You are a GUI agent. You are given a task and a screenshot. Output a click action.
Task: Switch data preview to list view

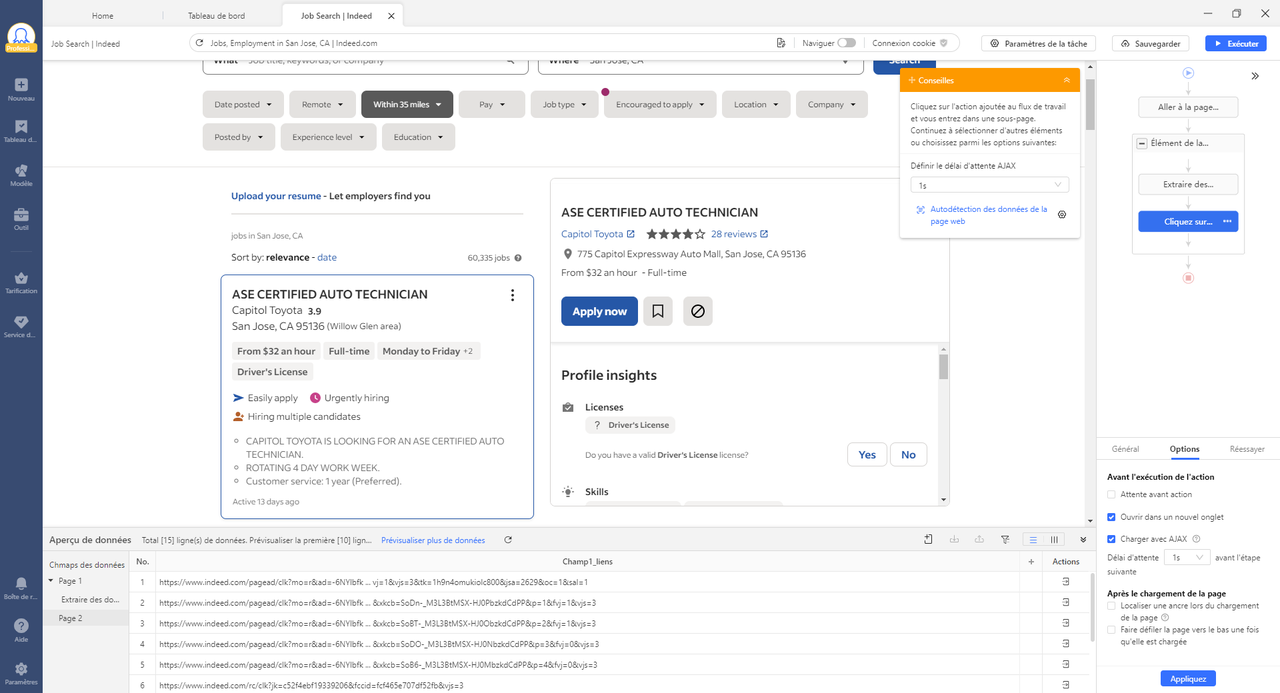1033,540
